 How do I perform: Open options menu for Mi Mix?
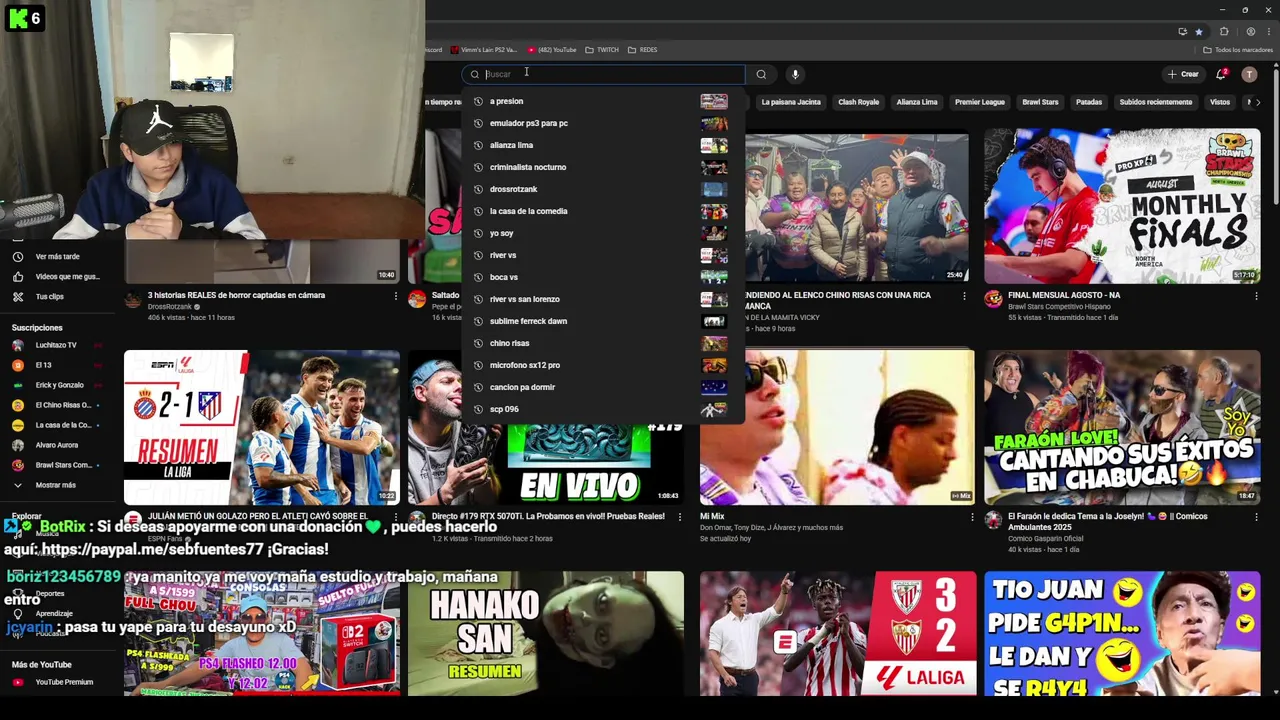pyautogui.click(x=972, y=517)
